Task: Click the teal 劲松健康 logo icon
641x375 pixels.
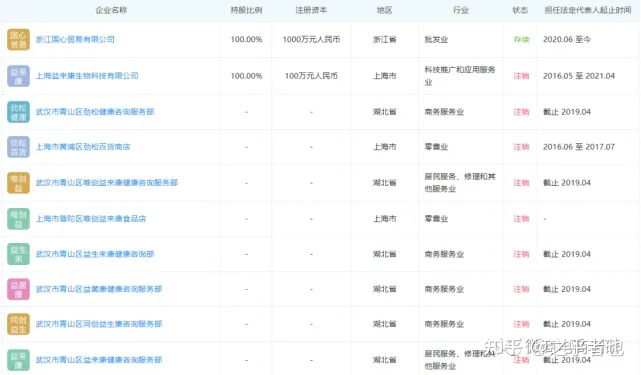Action: point(18,112)
